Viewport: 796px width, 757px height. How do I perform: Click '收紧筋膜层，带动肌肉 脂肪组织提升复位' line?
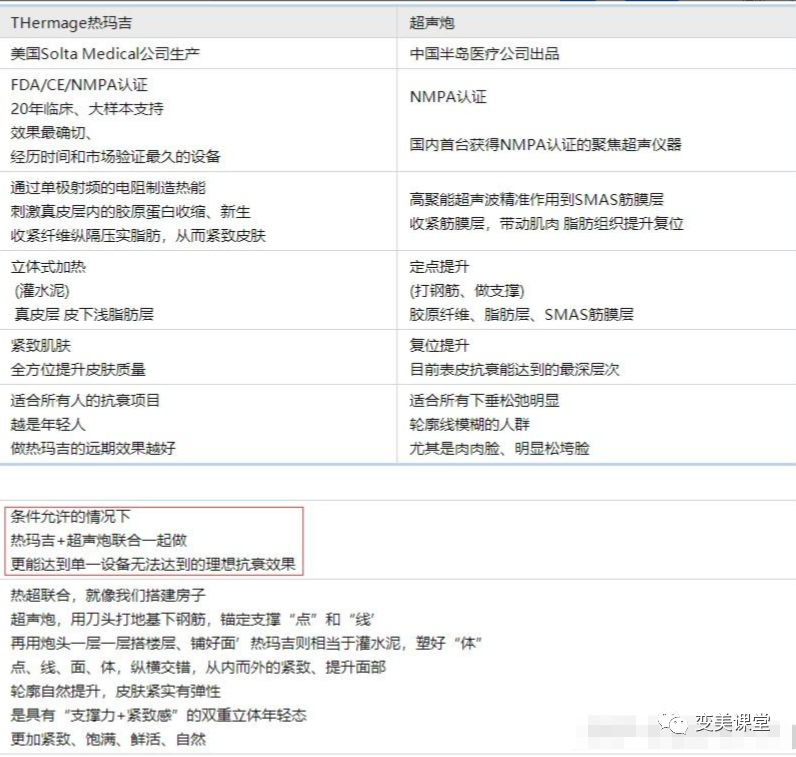pos(546,223)
